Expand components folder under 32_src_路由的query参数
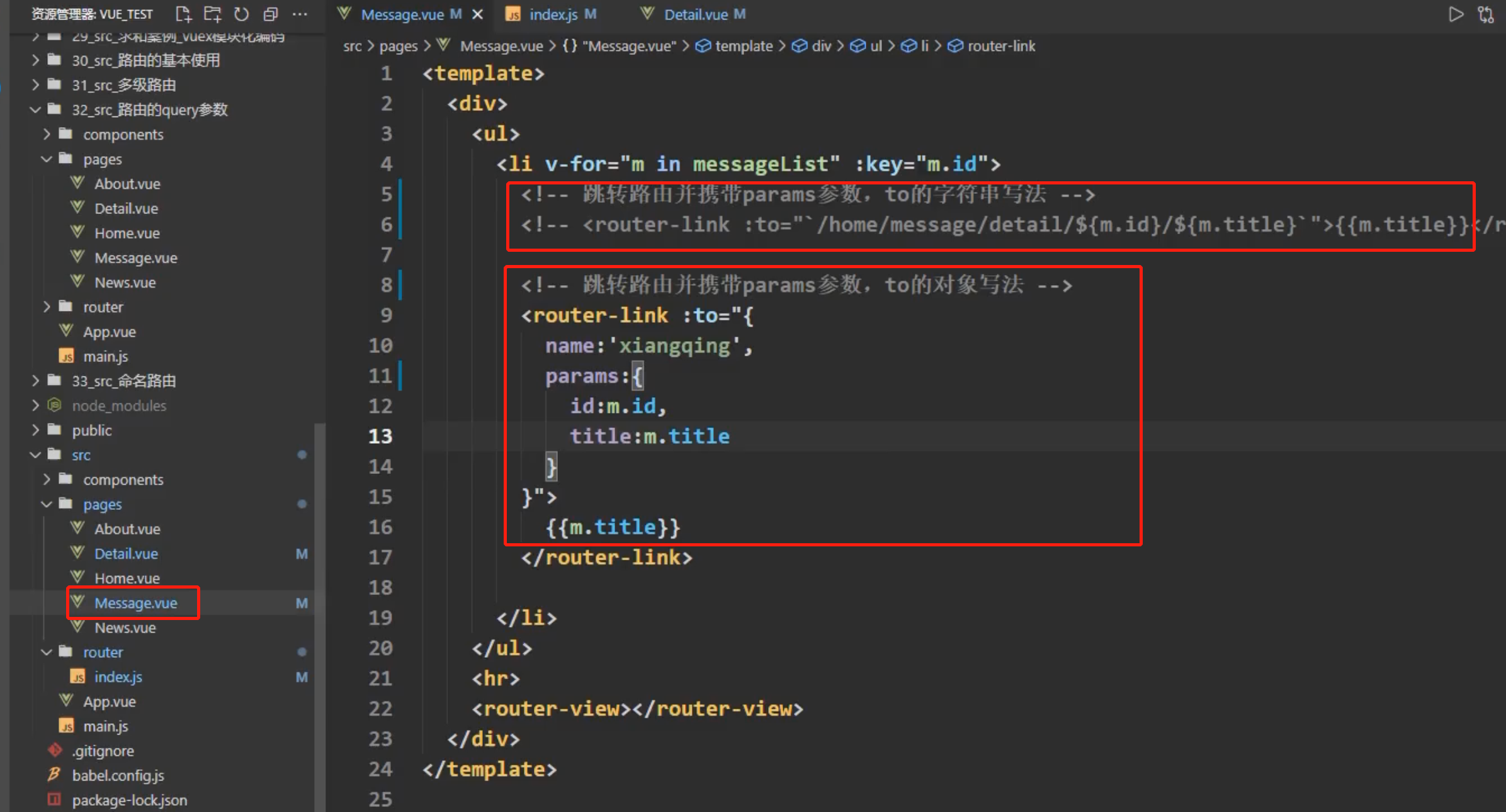 pyautogui.click(x=123, y=134)
